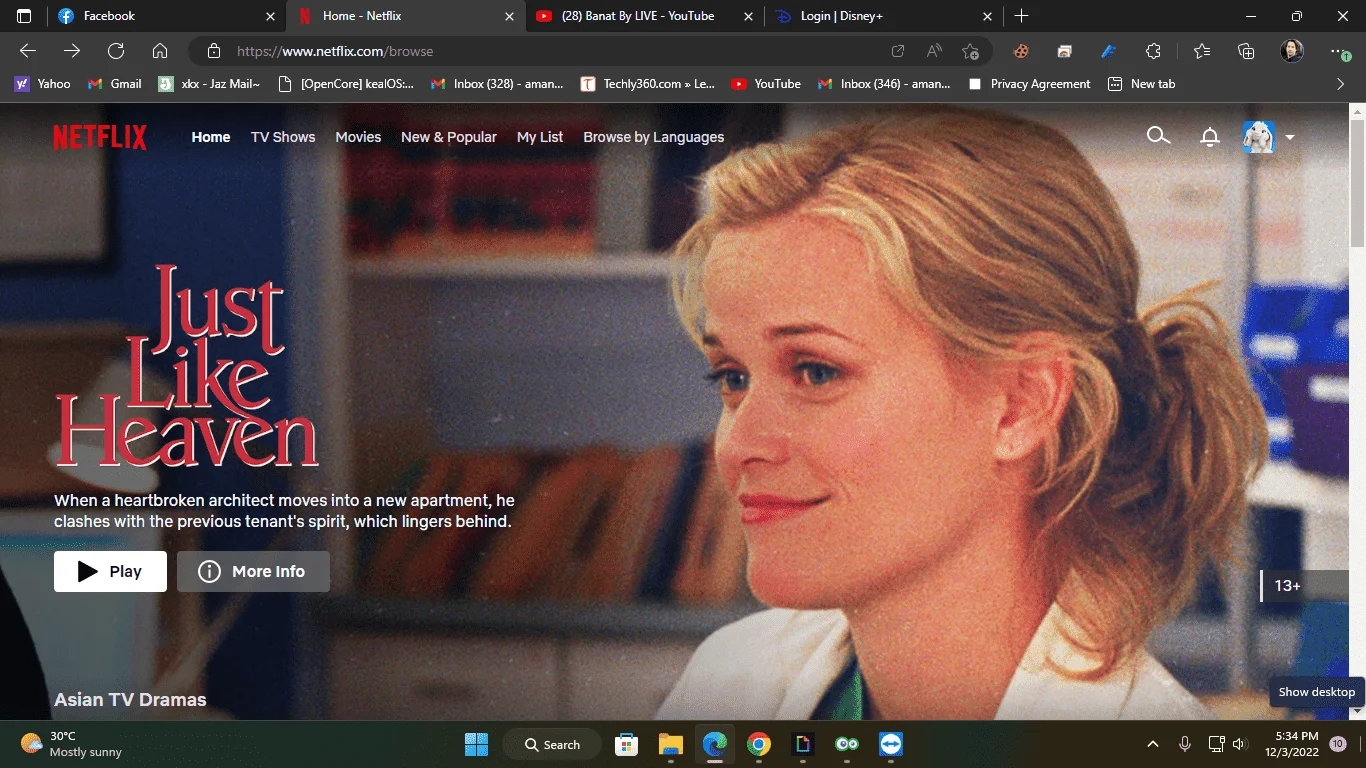This screenshot has height=768, width=1366.
Task: Show more bookmarks chevron
Action: (x=1341, y=84)
